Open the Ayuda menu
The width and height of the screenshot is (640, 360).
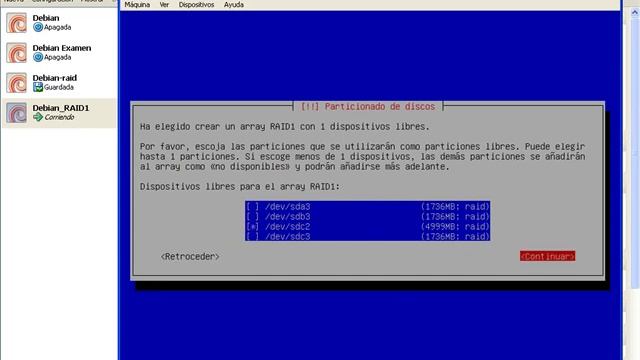pos(234,5)
